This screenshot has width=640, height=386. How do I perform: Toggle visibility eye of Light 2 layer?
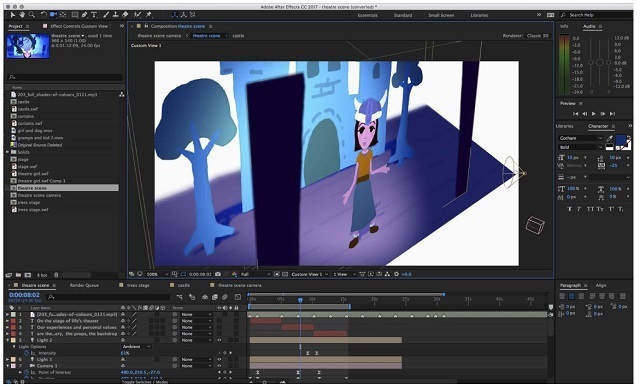[219, 340]
